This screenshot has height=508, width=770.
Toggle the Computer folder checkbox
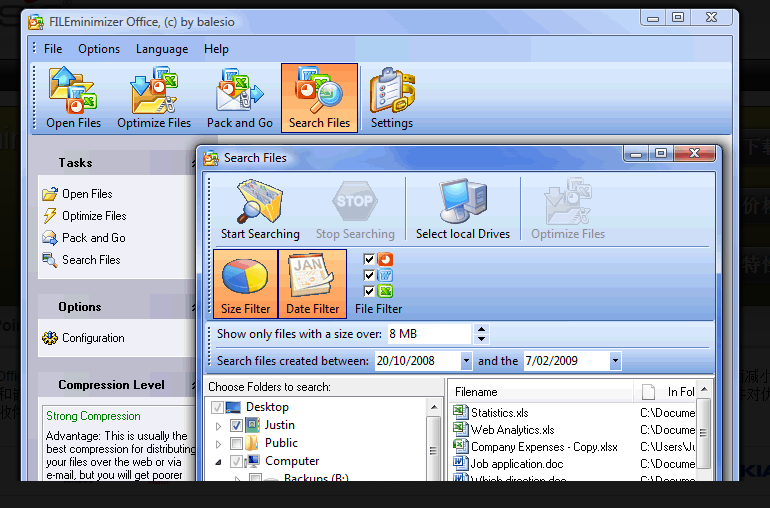pos(236,461)
